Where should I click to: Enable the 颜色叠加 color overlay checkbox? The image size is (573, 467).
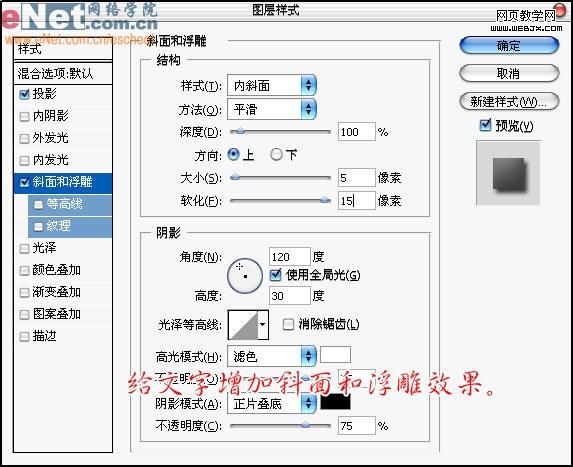click(x=24, y=270)
